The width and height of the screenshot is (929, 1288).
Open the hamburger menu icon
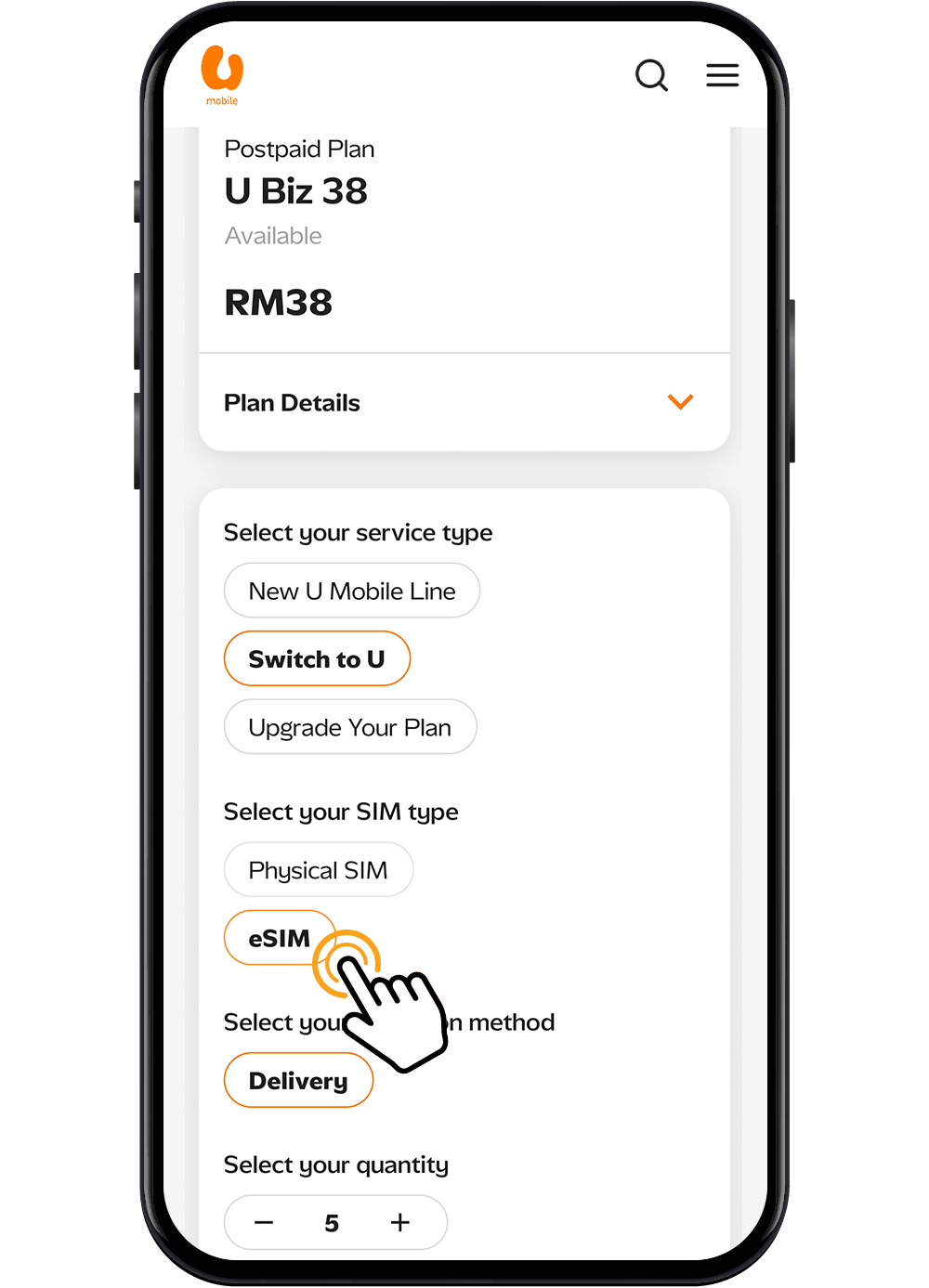(x=722, y=75)
